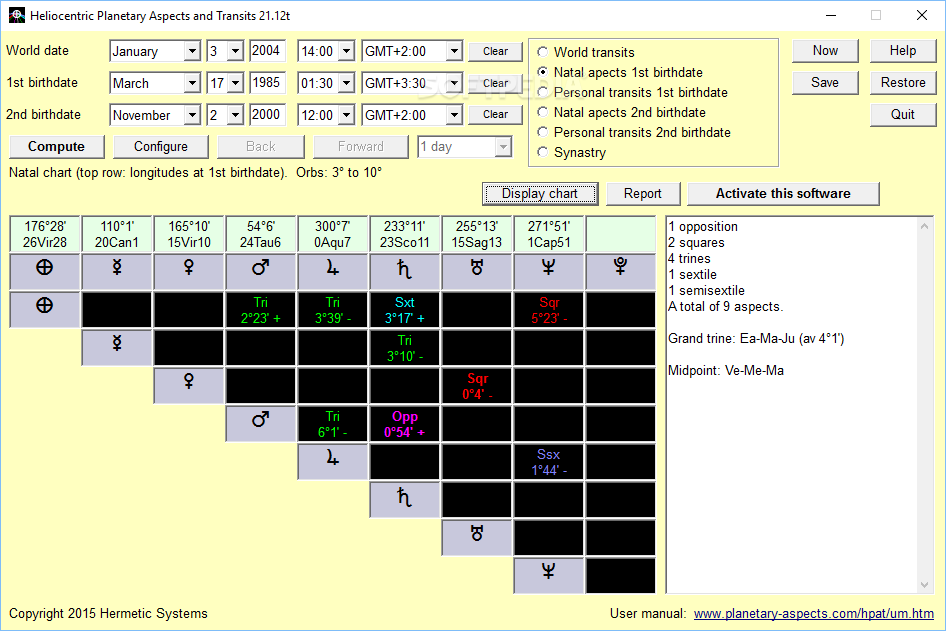Click the Display chart button
The image size is (946, 631).
540,194
